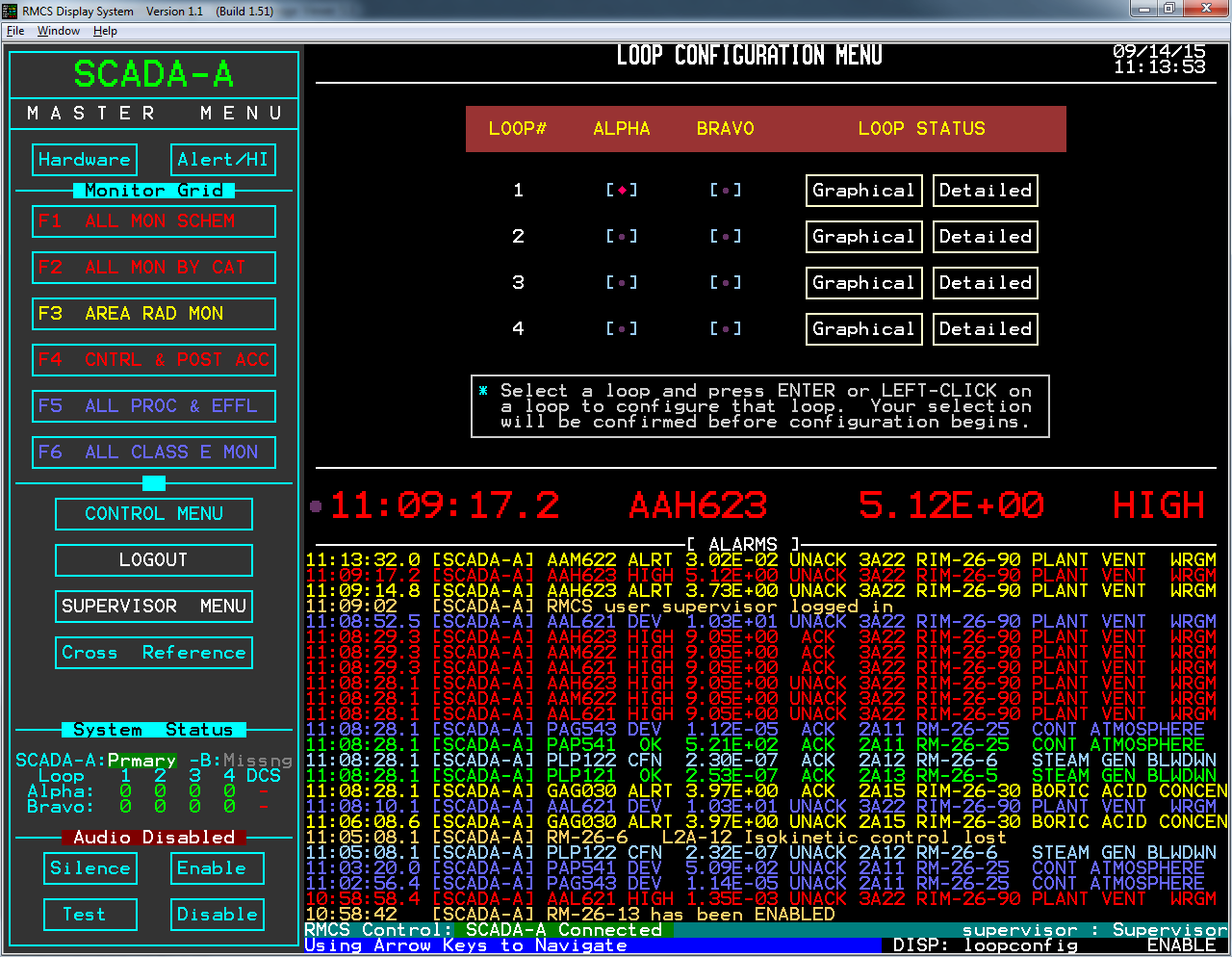
Task: Click the DISP: loopconfig status entry
Action: tap(986, 945)
